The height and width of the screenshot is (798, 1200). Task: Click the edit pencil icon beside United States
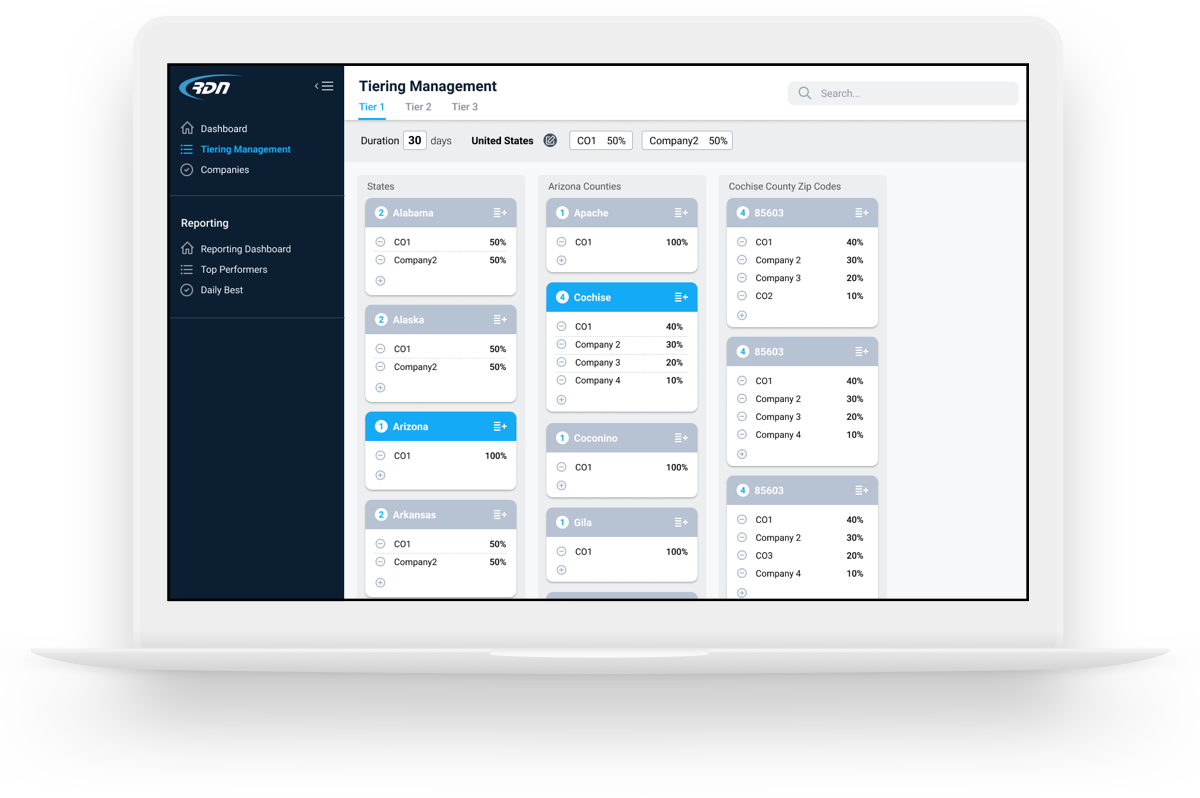pyautogui.click(x=550, y=140)
